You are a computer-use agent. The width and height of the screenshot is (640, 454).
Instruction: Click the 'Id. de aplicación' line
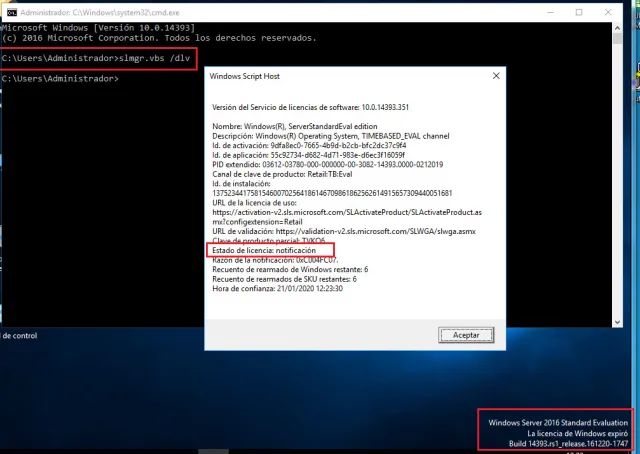(309, 155)
